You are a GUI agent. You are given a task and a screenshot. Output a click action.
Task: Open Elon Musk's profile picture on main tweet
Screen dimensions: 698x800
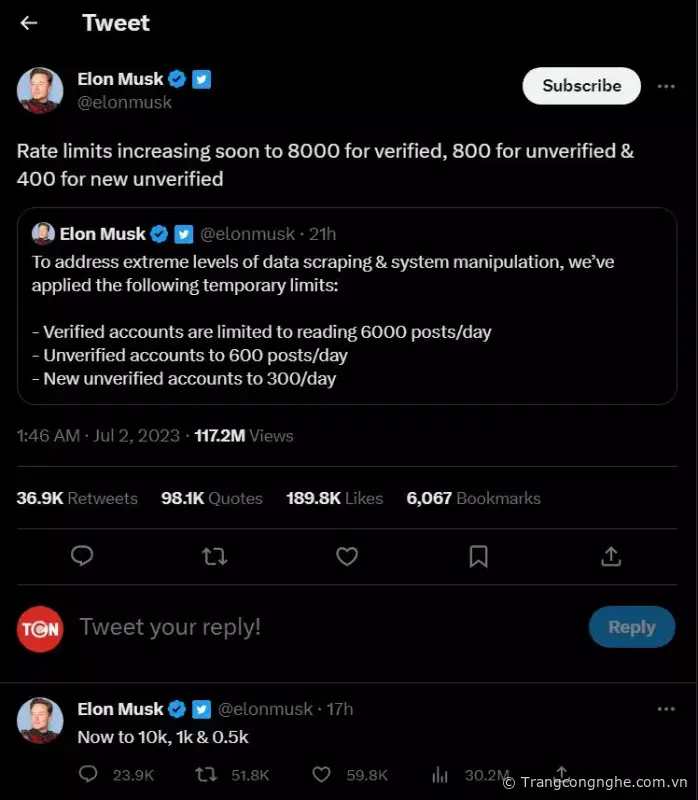40,90
